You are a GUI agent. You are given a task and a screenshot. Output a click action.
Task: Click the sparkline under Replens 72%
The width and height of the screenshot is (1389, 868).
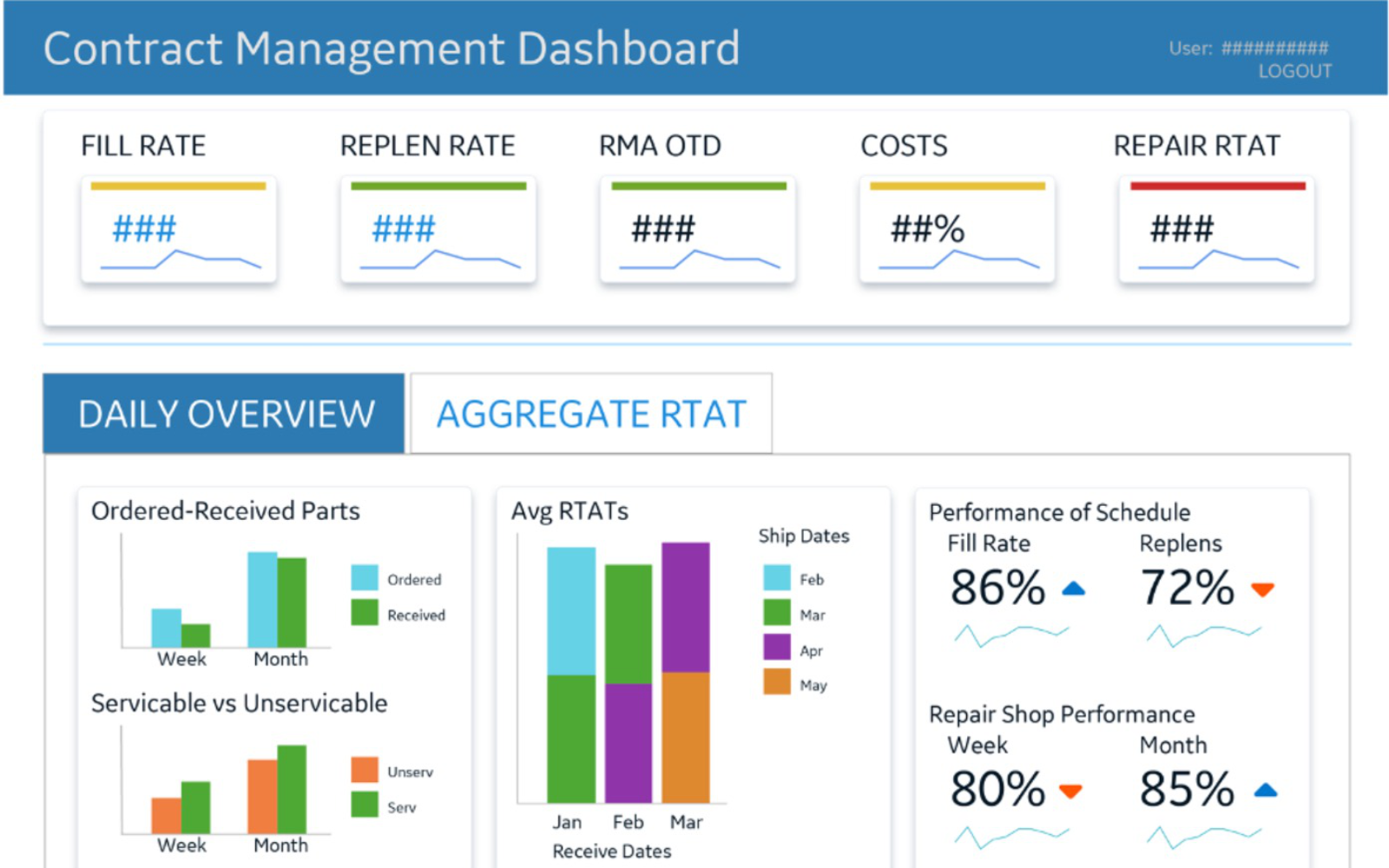coord(1204,635)
